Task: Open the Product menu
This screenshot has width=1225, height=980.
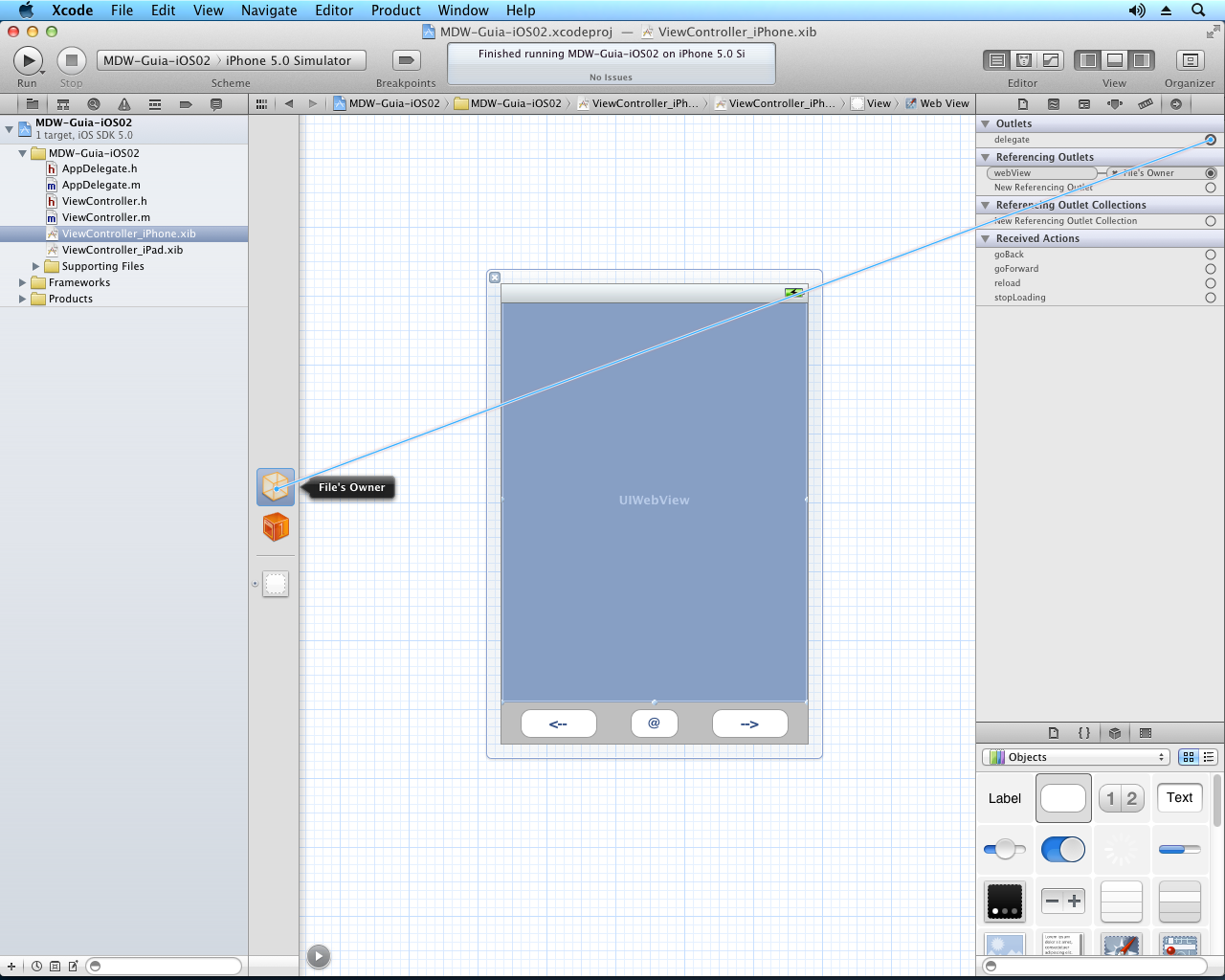Action: pyautogui.click(x=395, y=11)
